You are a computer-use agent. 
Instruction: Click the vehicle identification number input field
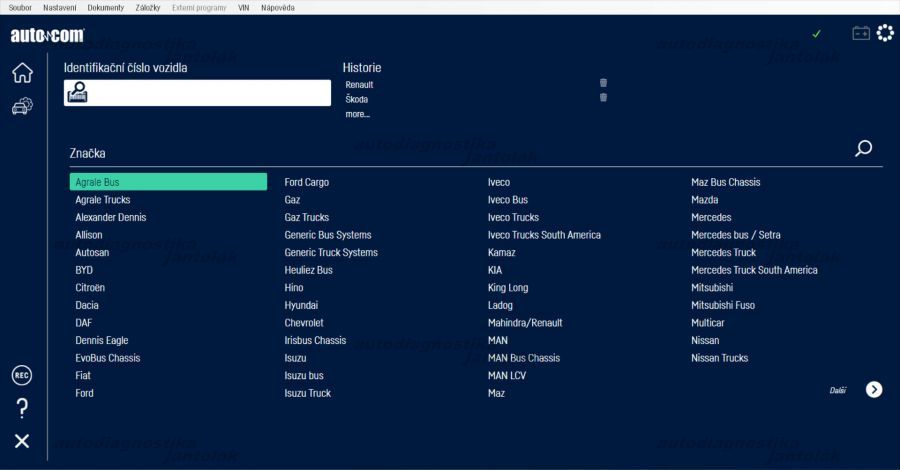point(197,92)
